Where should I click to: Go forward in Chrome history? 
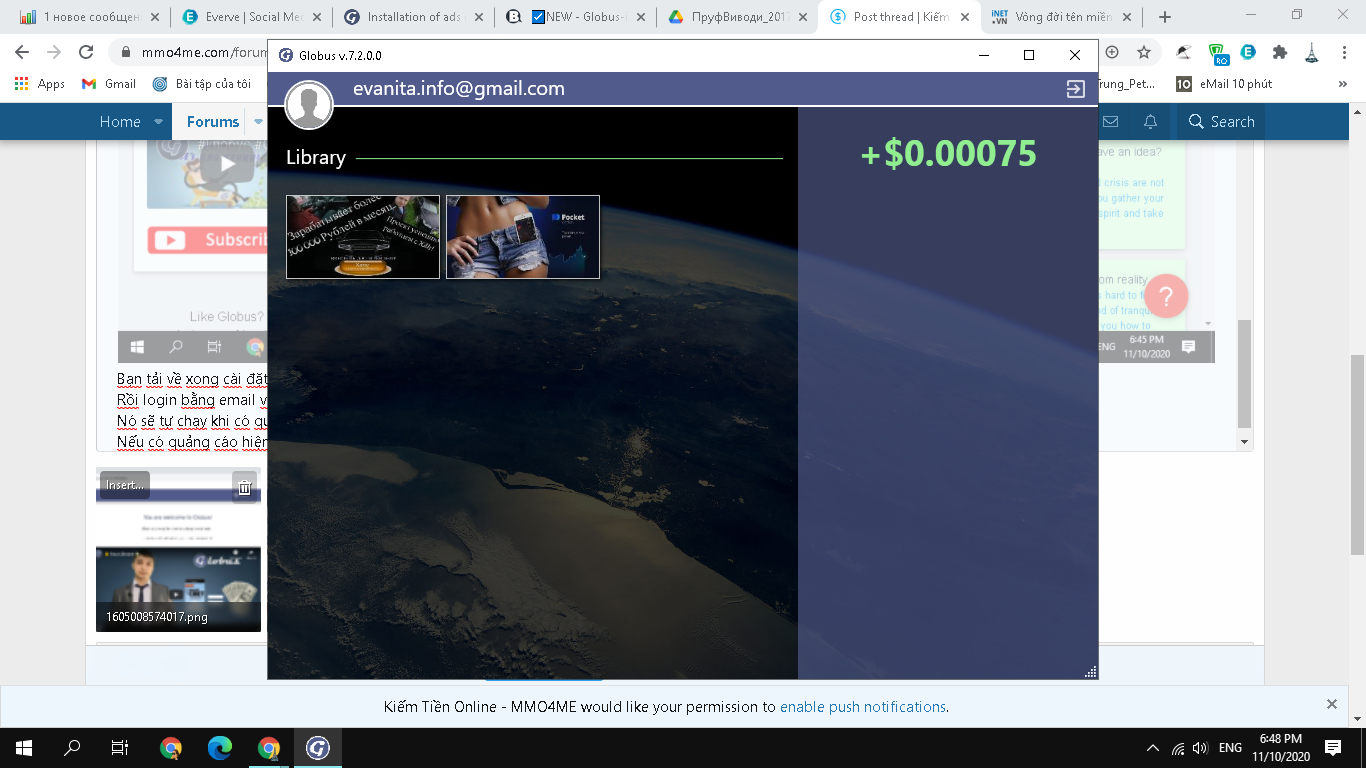(54, 52)
